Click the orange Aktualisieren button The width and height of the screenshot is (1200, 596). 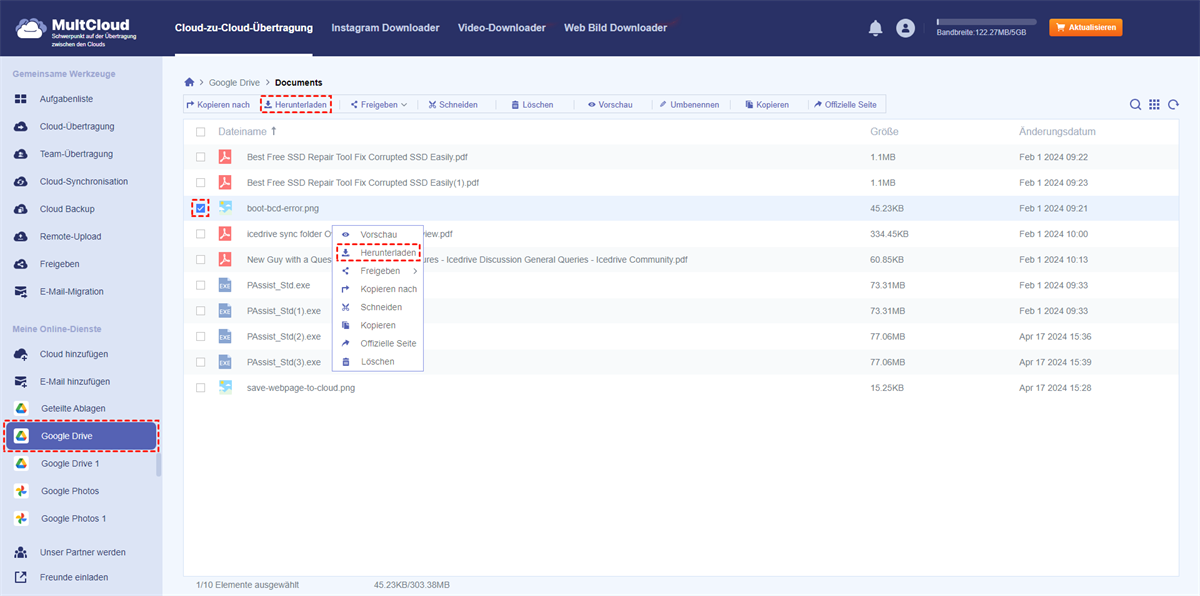point(1085,28)
